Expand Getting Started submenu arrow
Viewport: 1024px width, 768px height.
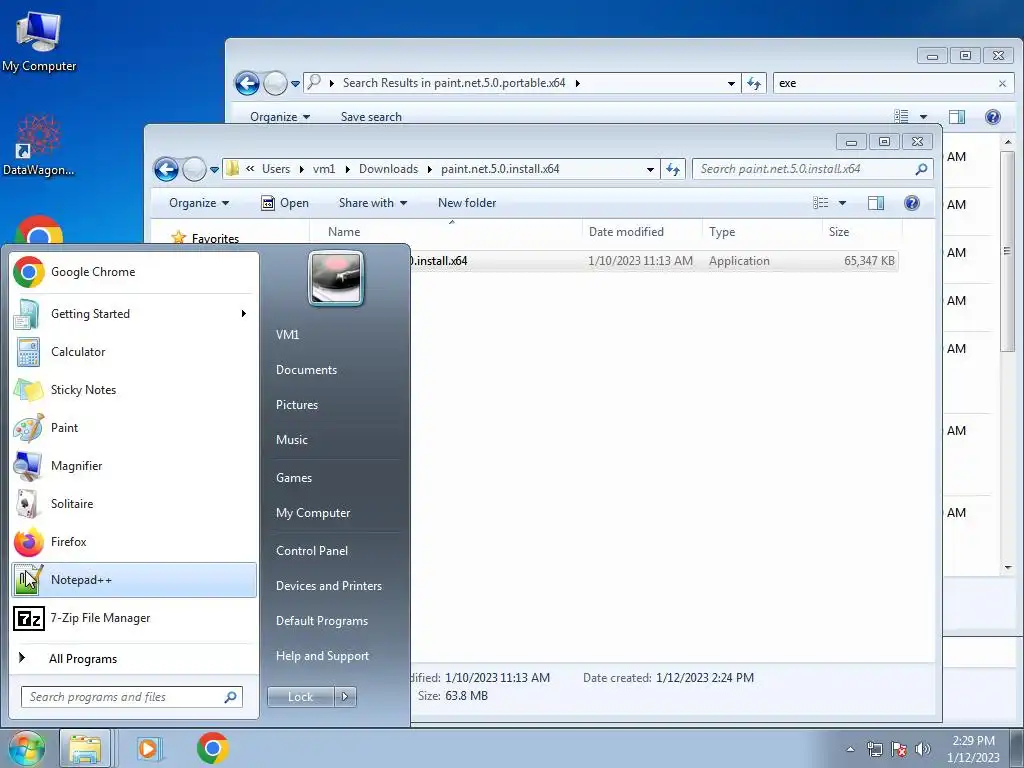coord(244,314)
